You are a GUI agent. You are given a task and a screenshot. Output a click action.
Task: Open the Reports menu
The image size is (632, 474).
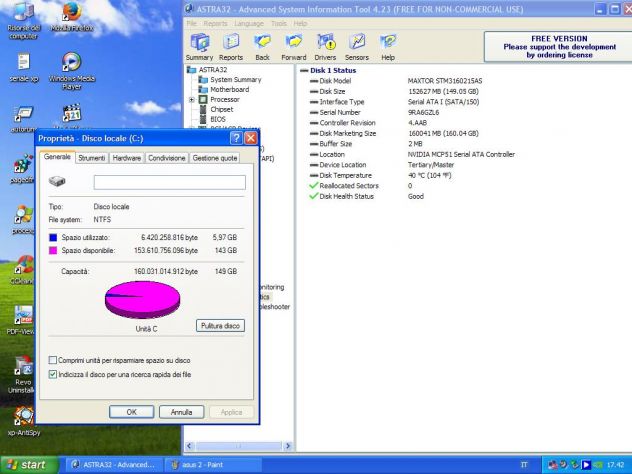coord(215,23)
